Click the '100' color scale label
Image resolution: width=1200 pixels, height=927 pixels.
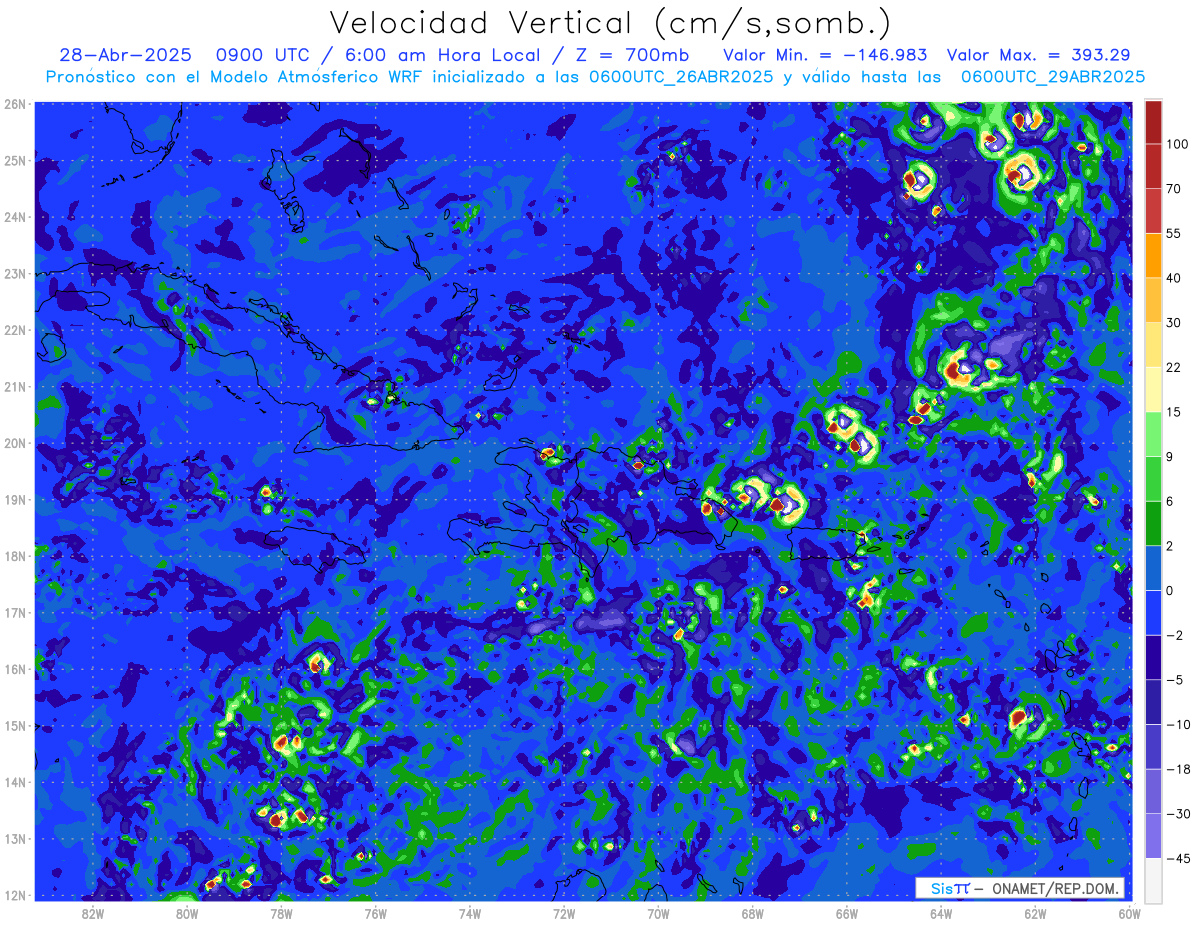1176,145
